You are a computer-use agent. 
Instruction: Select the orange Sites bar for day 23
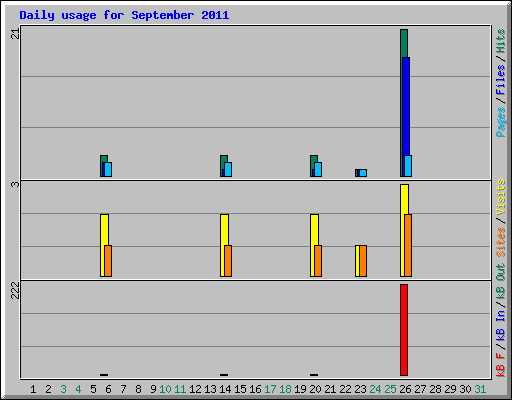(x=363, y=261)
